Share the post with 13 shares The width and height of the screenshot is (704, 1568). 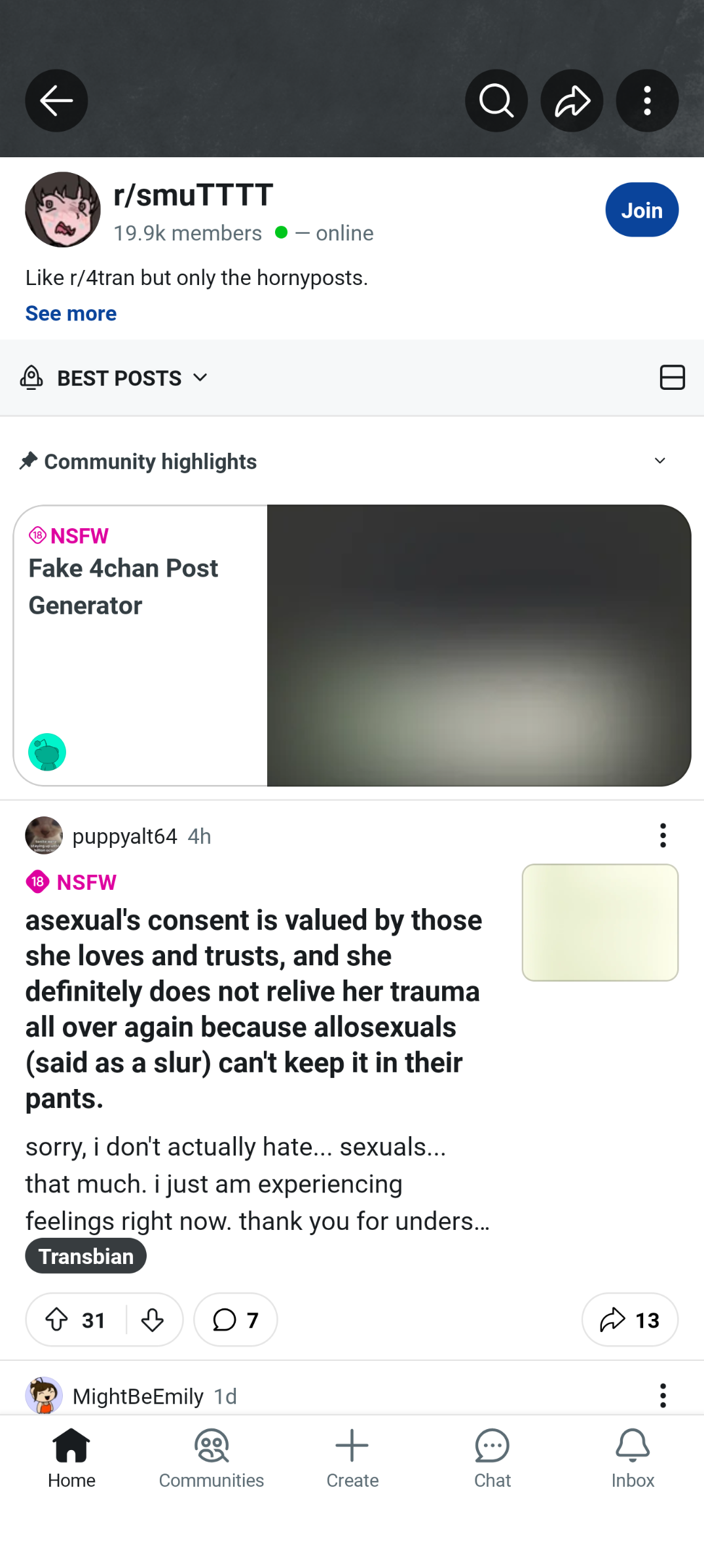tap(630, 1319)
